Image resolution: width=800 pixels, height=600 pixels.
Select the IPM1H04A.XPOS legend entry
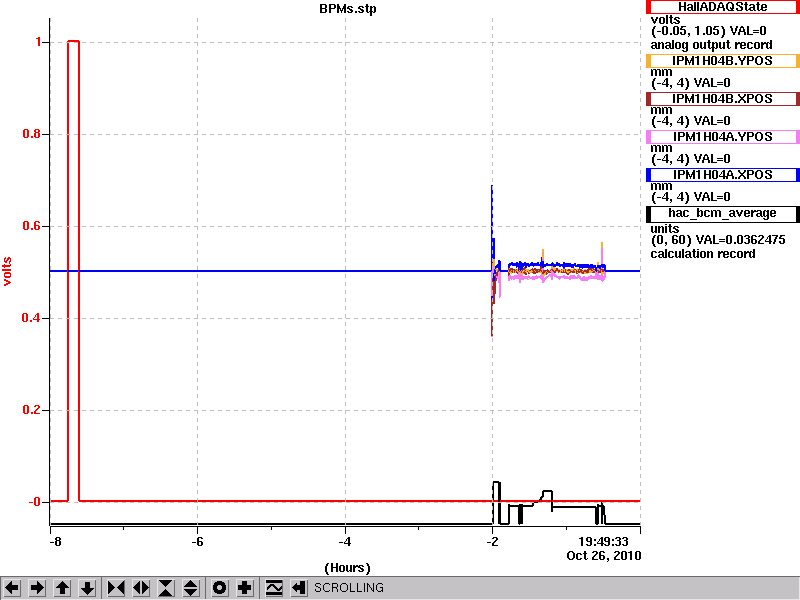point(722,174)
